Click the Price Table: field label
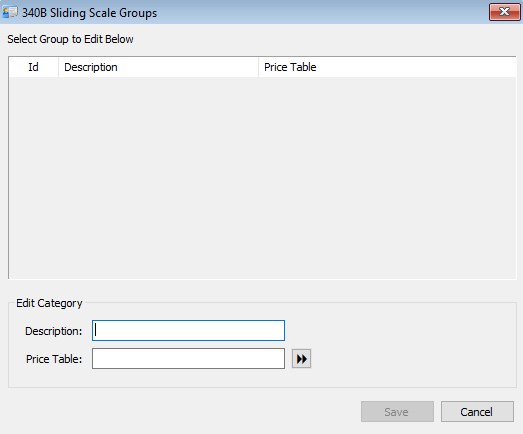 tap(54, 359)
